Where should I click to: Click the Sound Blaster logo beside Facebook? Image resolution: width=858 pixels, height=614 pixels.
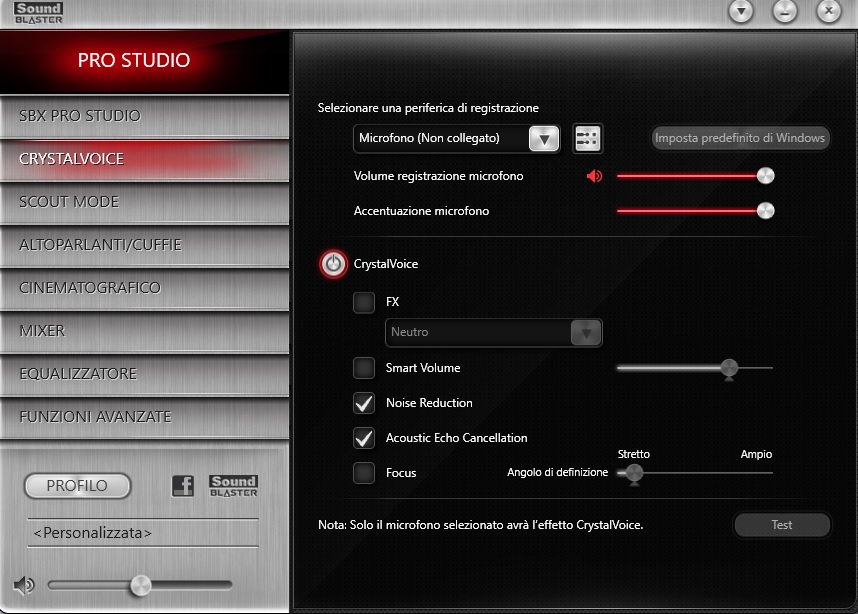[233, 485]
